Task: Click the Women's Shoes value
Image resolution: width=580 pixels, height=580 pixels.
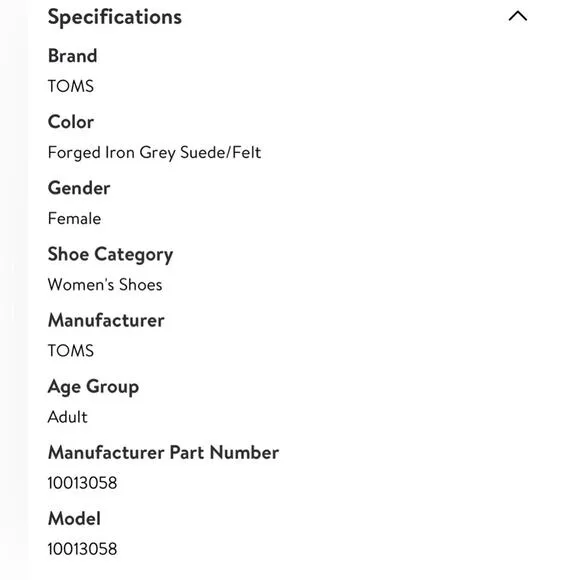Action: coord(105,285)
